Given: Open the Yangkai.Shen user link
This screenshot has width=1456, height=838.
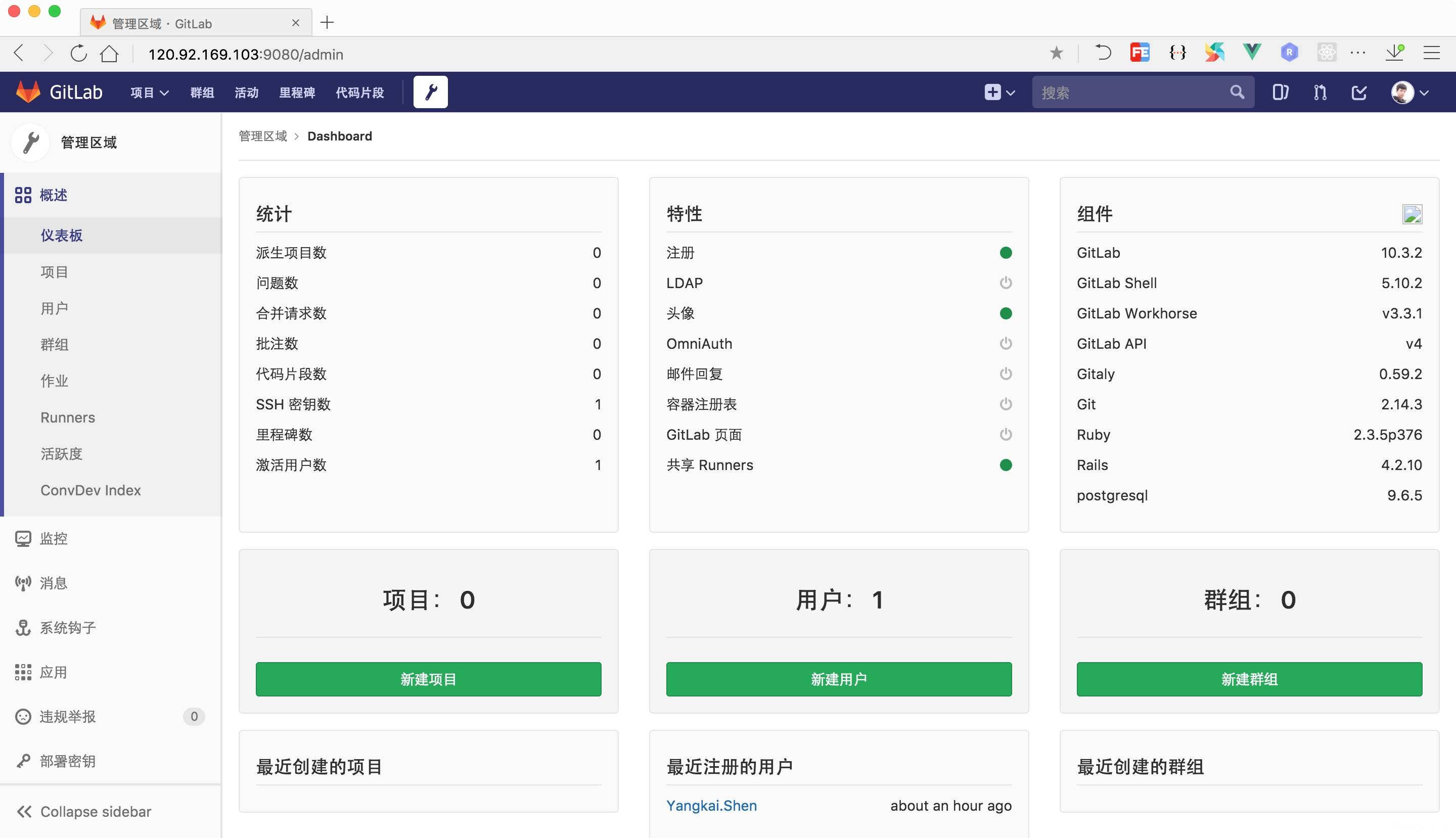Looking at the screenshot, I should click(711, 805).
